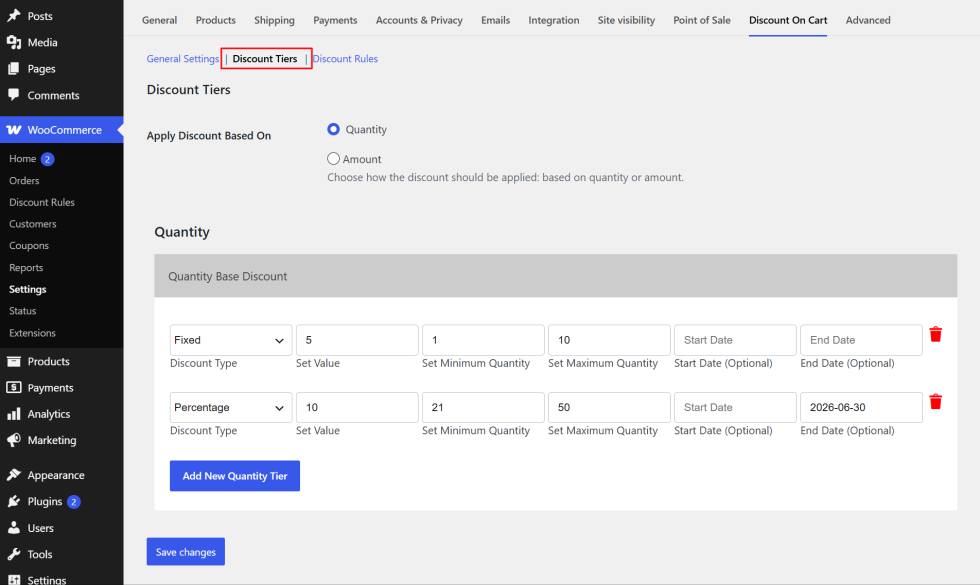Click the Home notification badge 2

48,159
